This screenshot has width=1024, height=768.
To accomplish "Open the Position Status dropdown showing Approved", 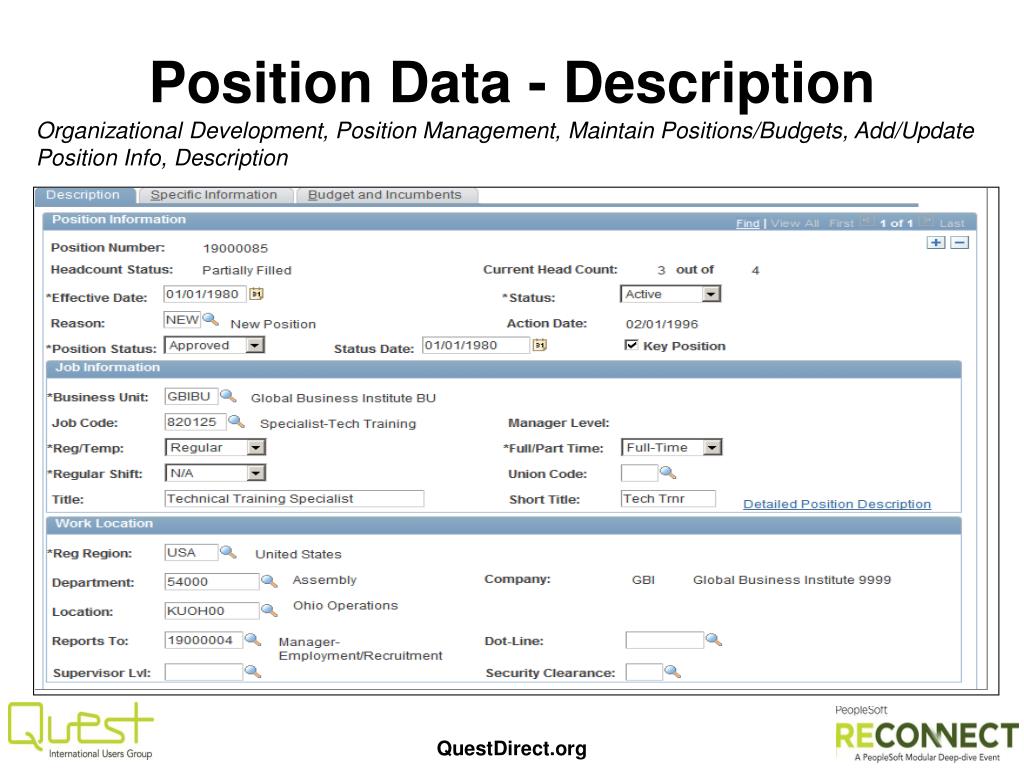I will (214, 345).
